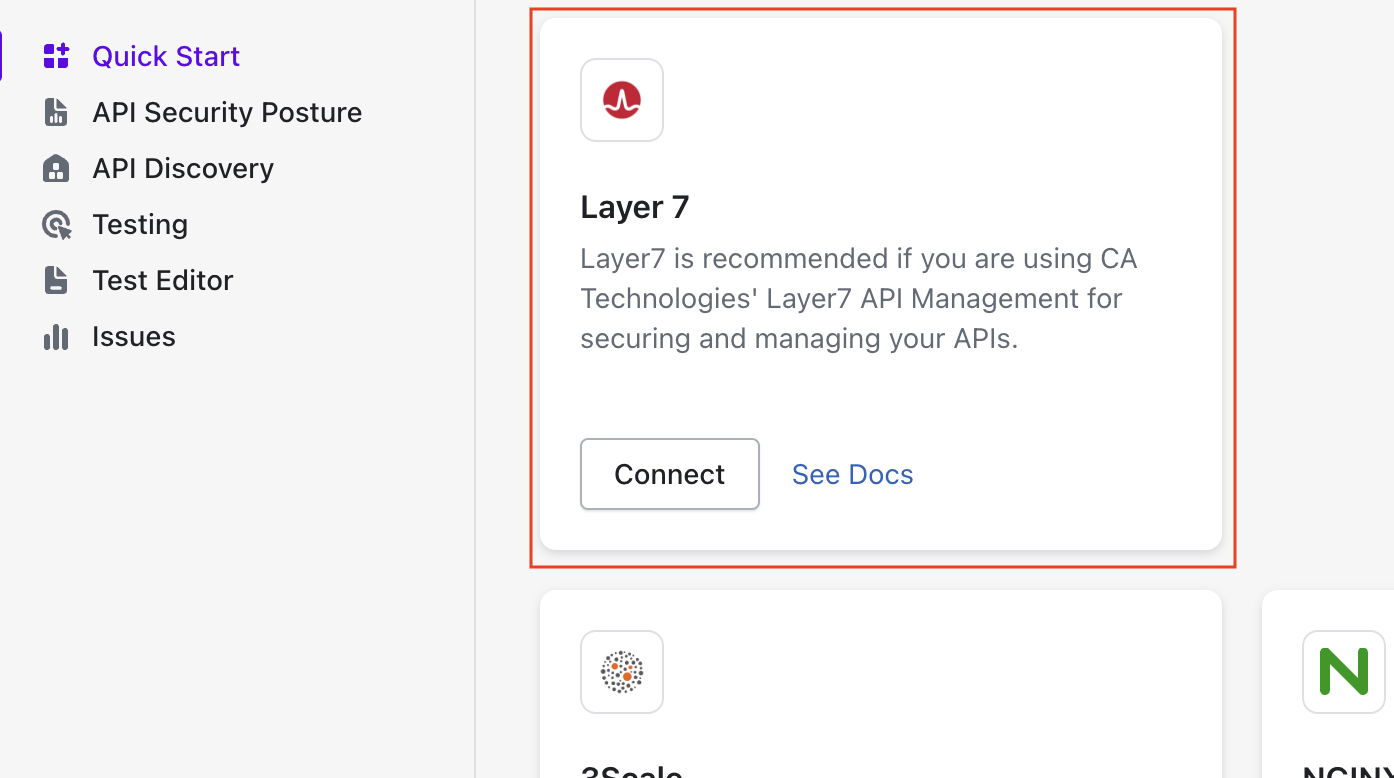Open the Issues page label
The image size is (1394, 778).
coord(134,337)
